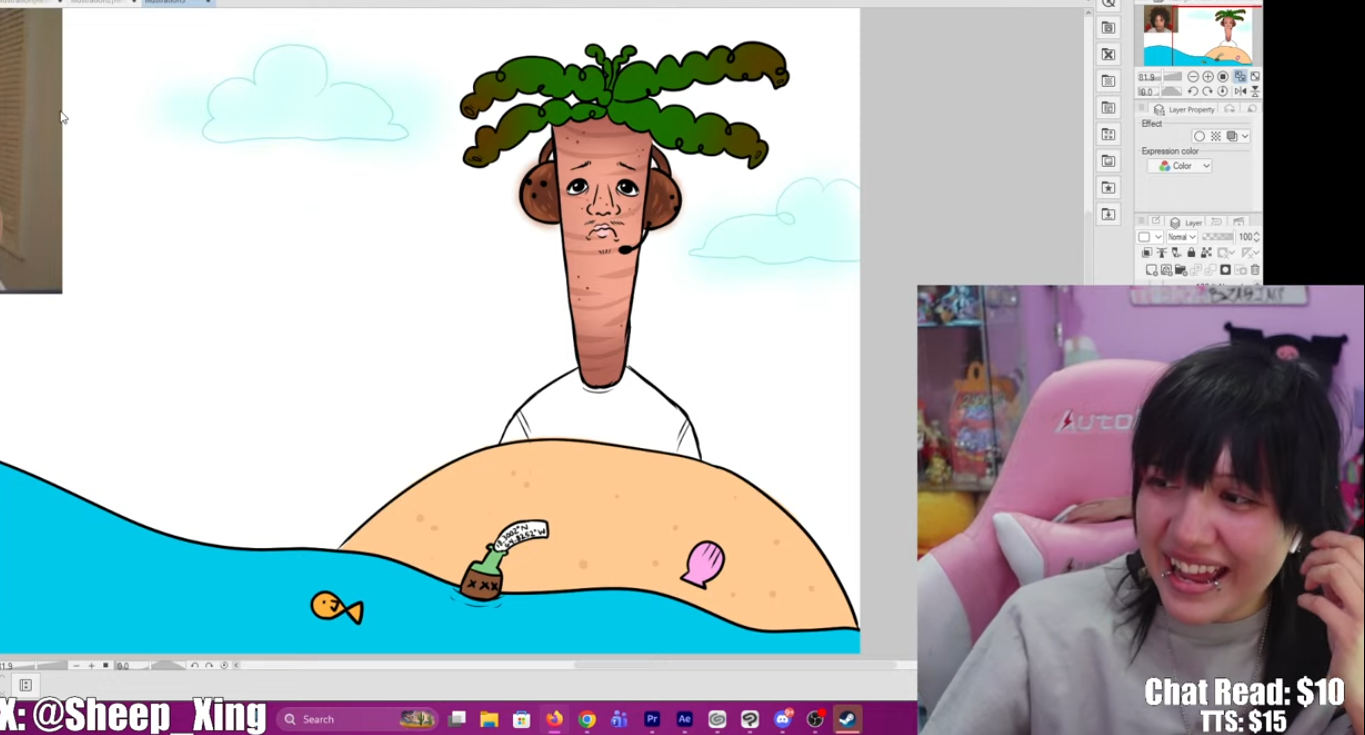The image size is (1365, 735).
Task: Open File Explorer from the taskbar
Action: 489,719
